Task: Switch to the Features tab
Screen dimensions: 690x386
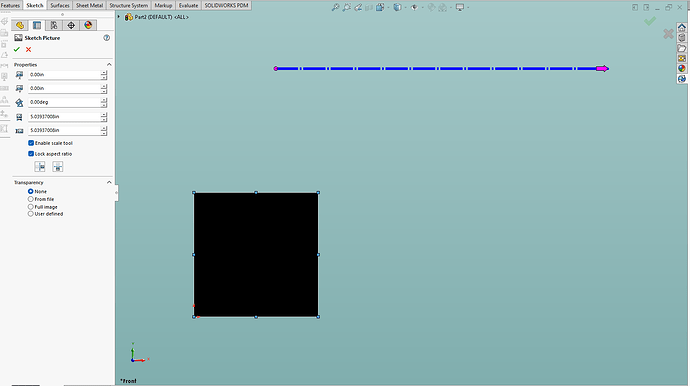Action: (10, 5)
